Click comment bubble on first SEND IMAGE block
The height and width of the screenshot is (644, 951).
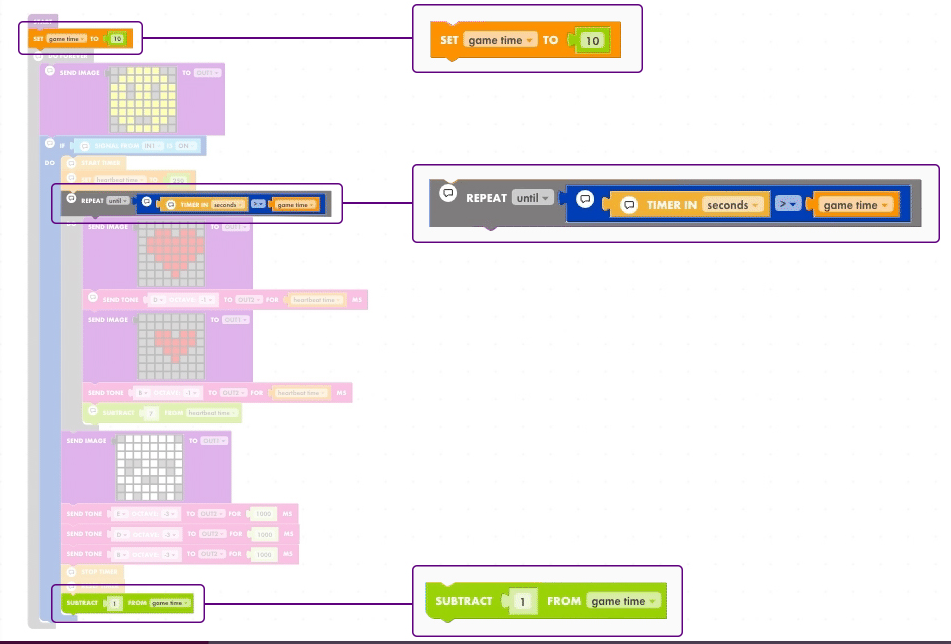(50, 71)
